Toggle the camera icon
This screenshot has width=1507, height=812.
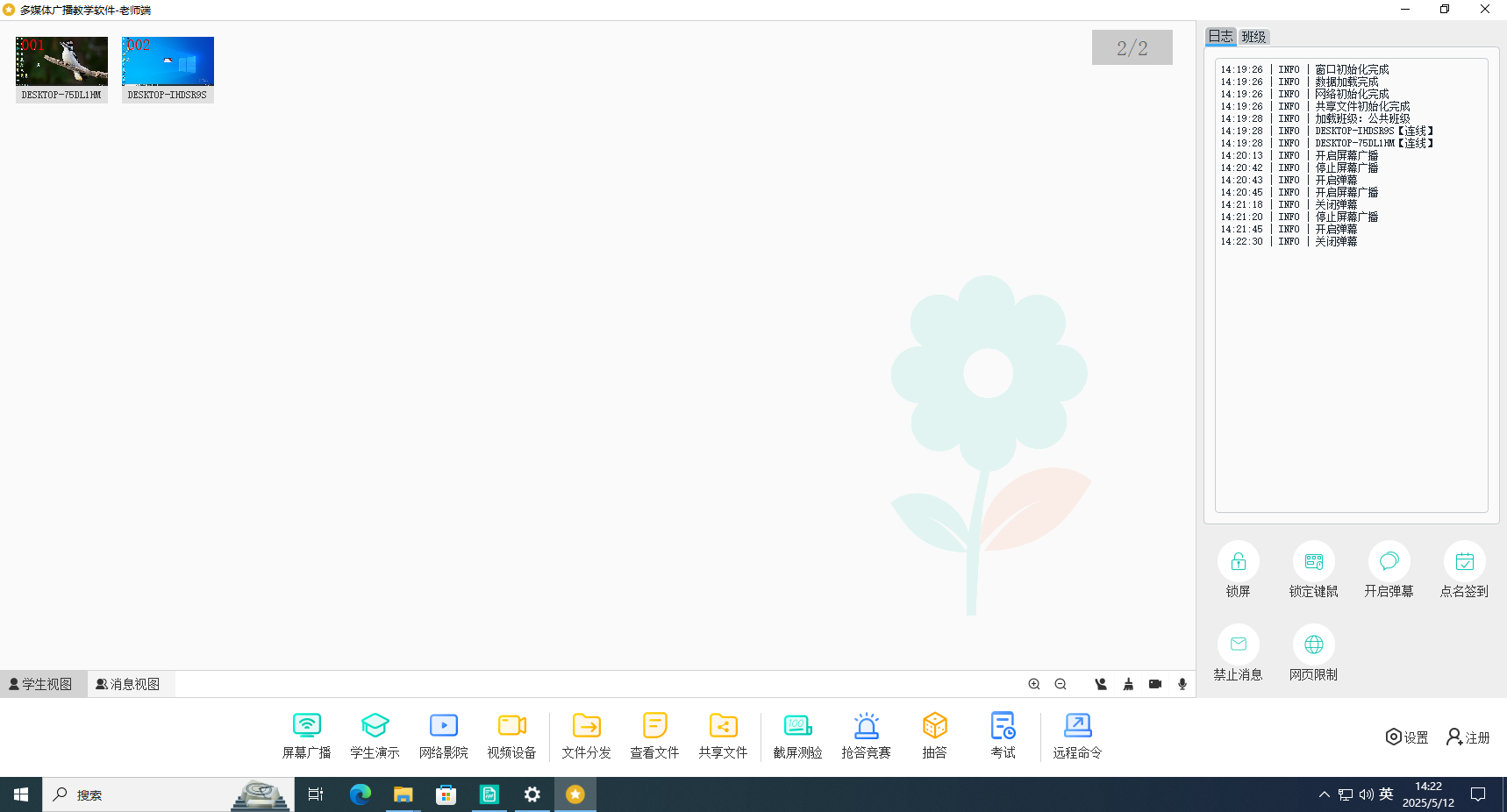1155,684
